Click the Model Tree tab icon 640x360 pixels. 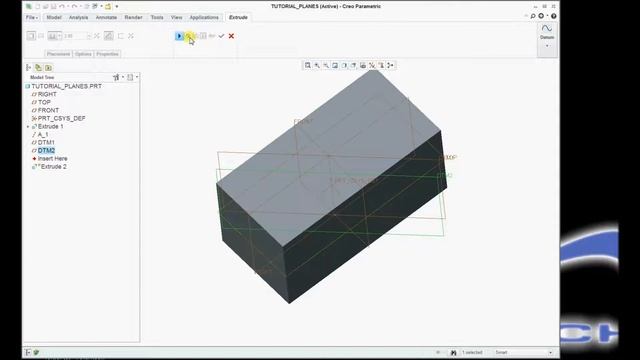29,67
